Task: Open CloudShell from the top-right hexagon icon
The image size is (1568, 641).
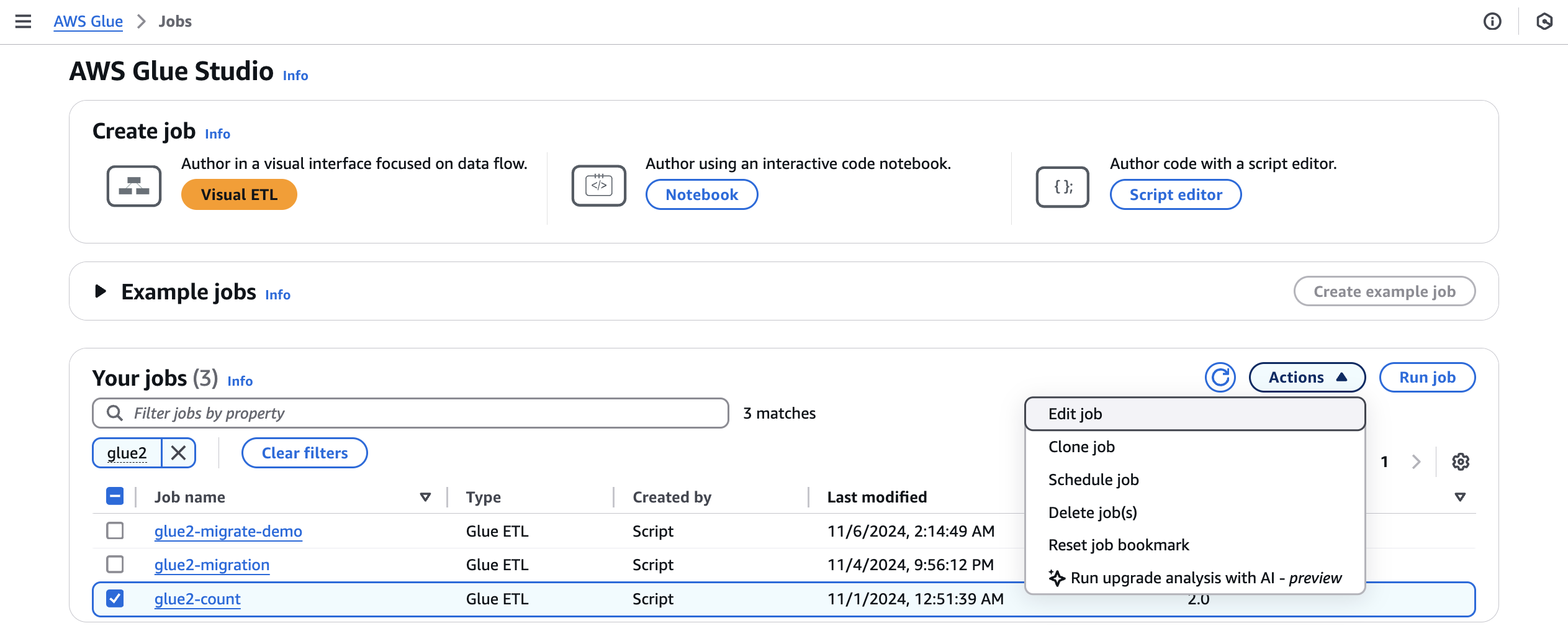Action: point(1545,21)
